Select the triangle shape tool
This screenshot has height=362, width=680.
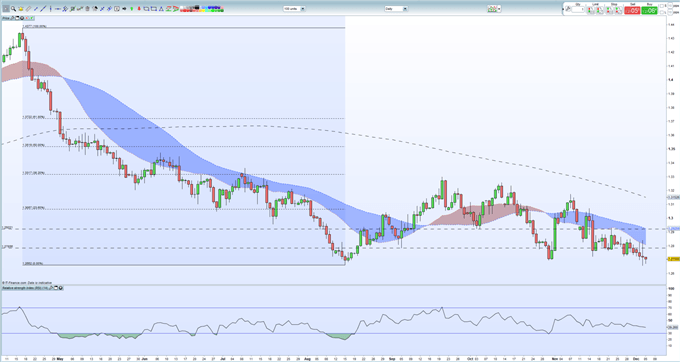click(x=161, y=9)
